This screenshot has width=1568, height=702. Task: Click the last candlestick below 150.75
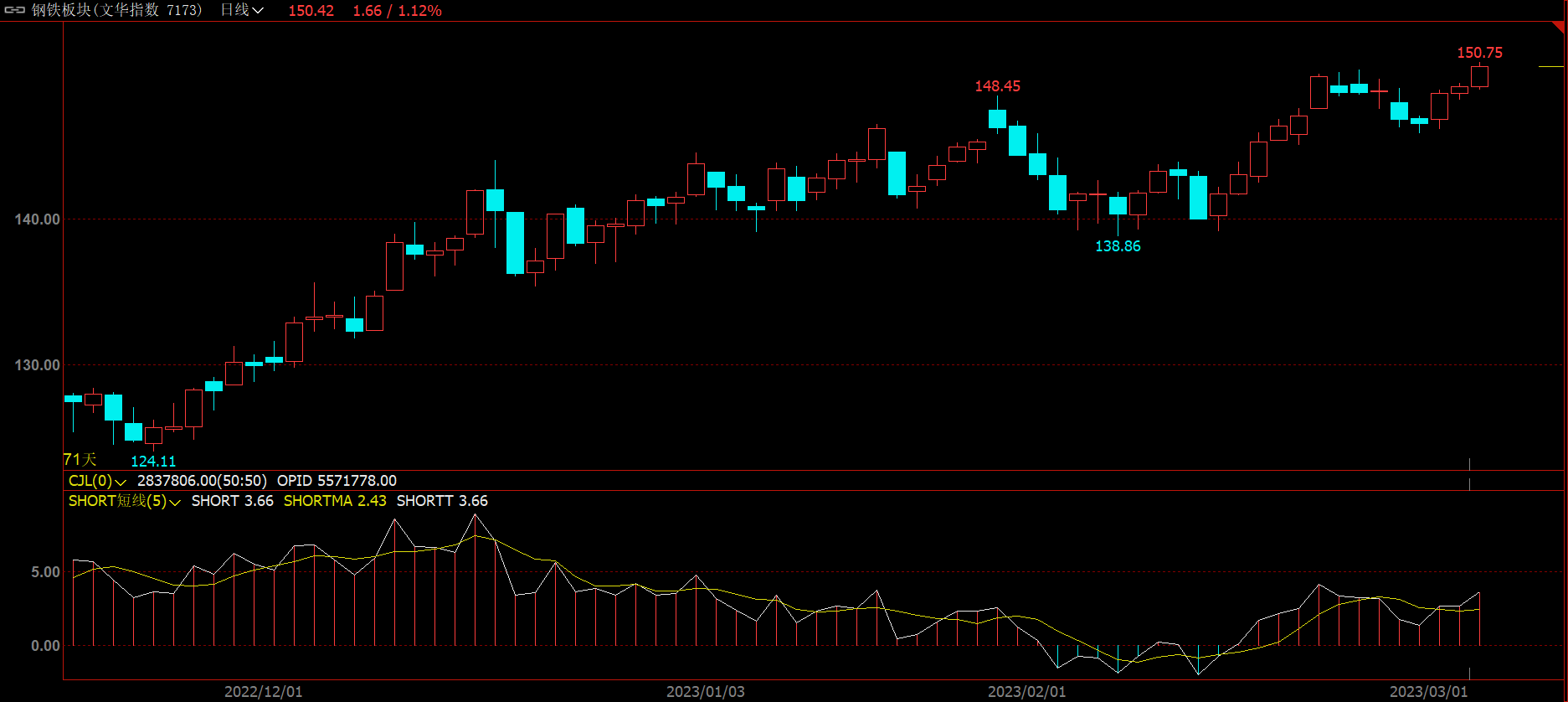point(1479,76)
